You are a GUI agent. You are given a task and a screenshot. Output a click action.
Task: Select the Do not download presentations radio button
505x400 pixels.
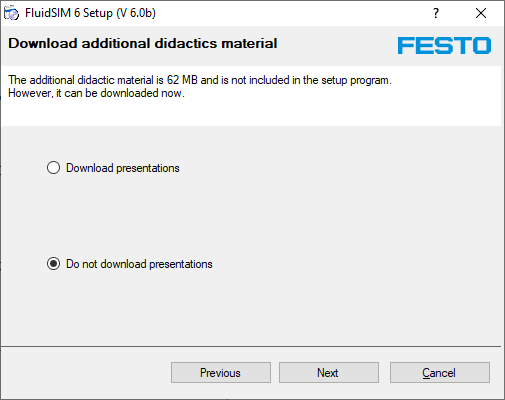(53, 264)
